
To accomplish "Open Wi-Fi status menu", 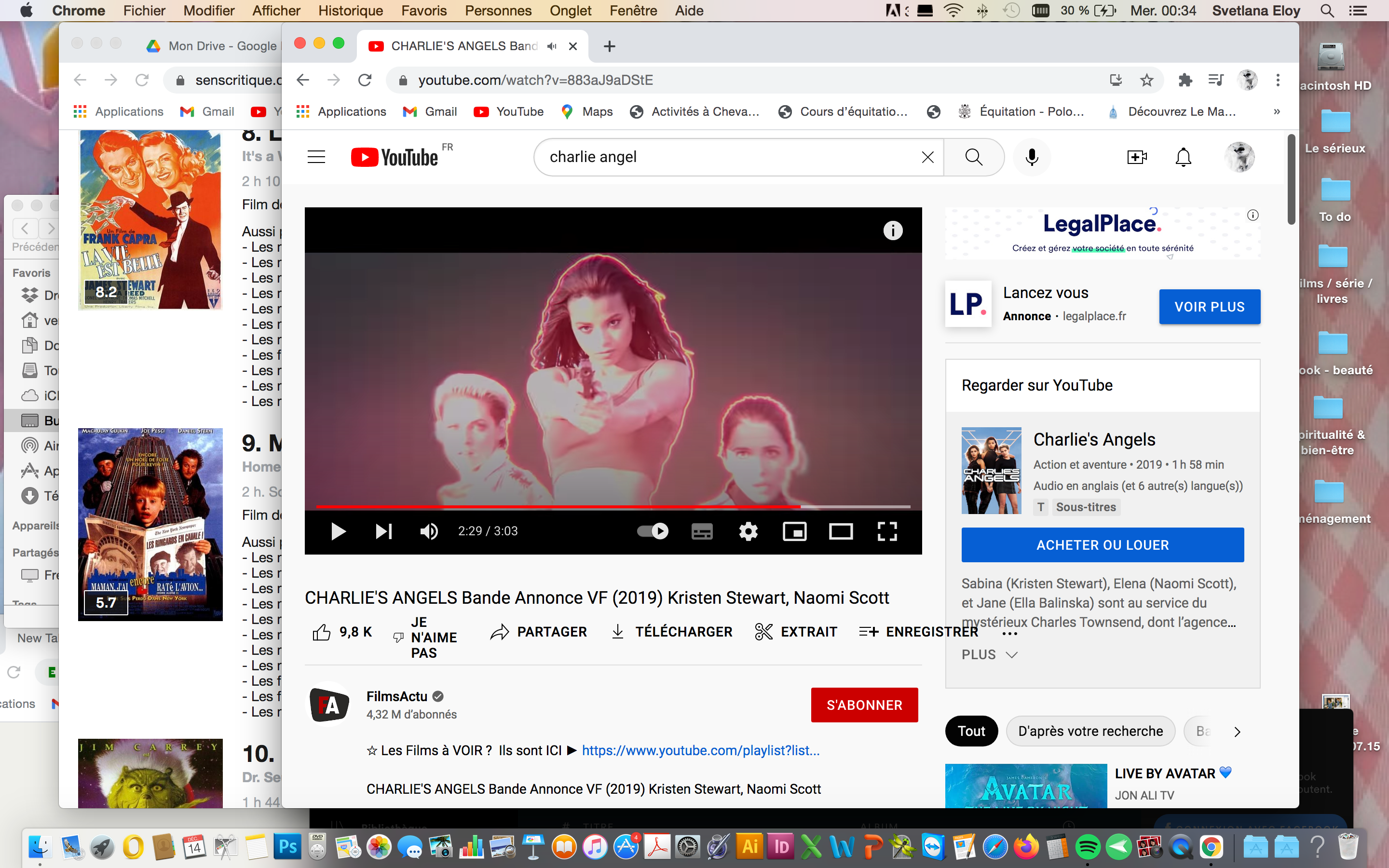I will [953, 10].
